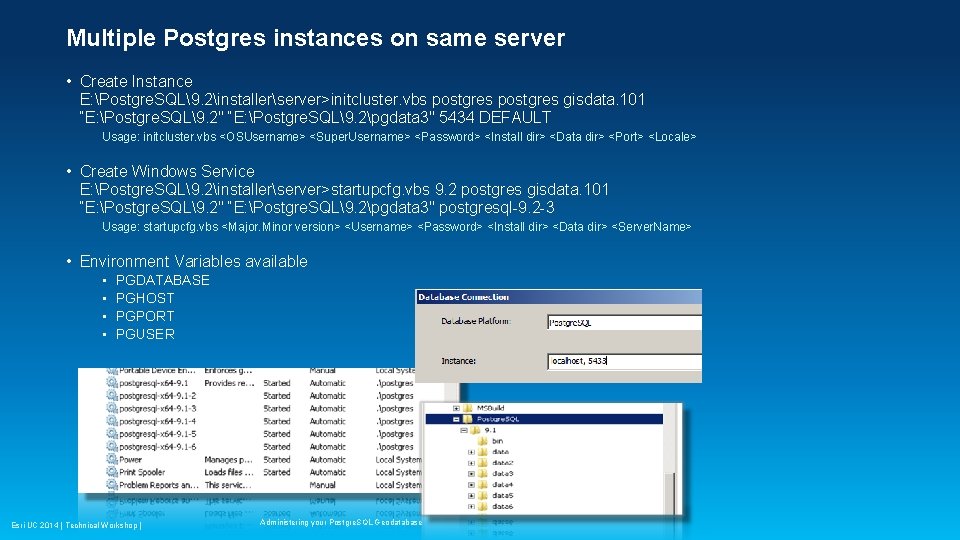Select the Power service name

130,460
